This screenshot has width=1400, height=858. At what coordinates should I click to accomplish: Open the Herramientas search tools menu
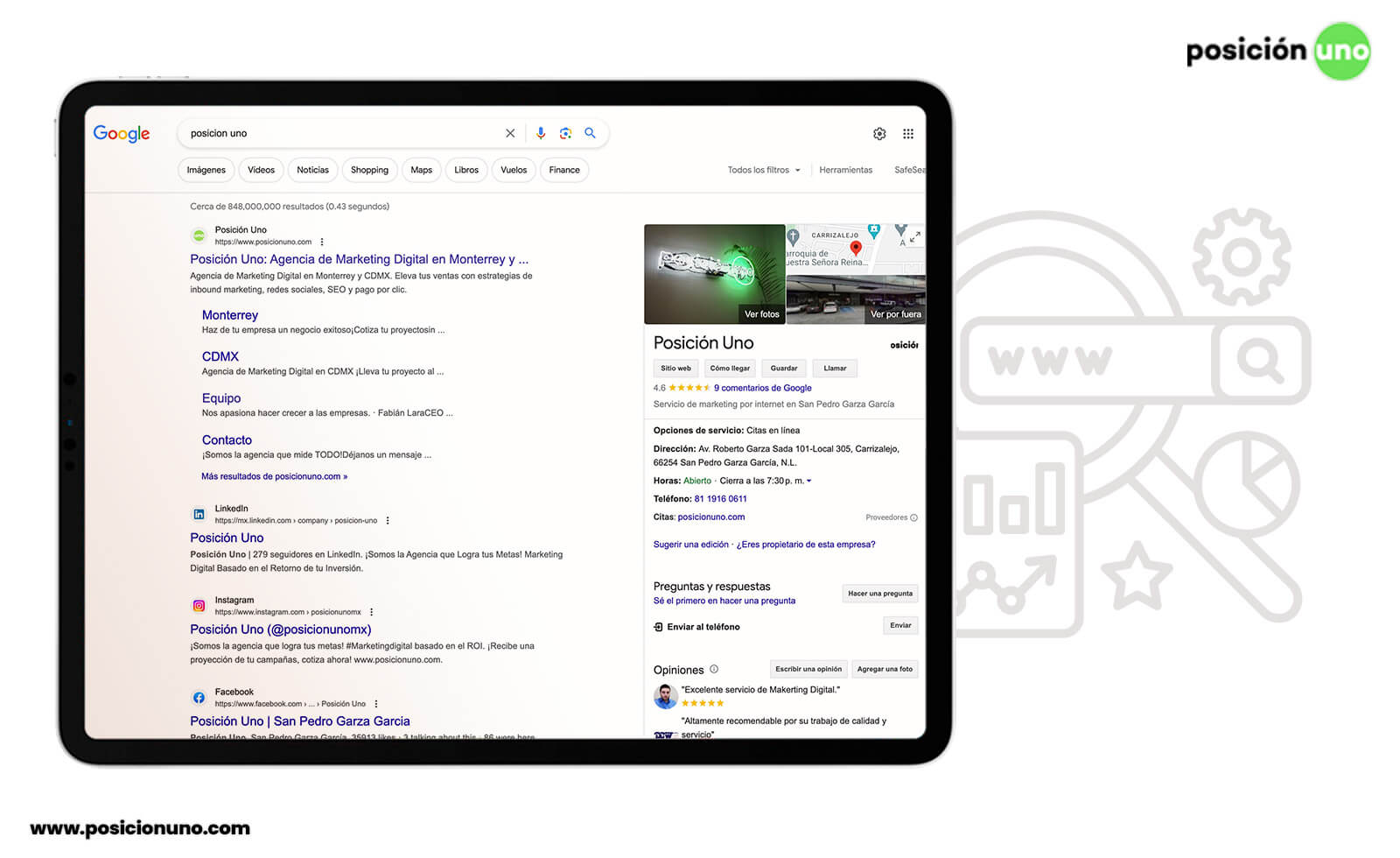[845, 170]
